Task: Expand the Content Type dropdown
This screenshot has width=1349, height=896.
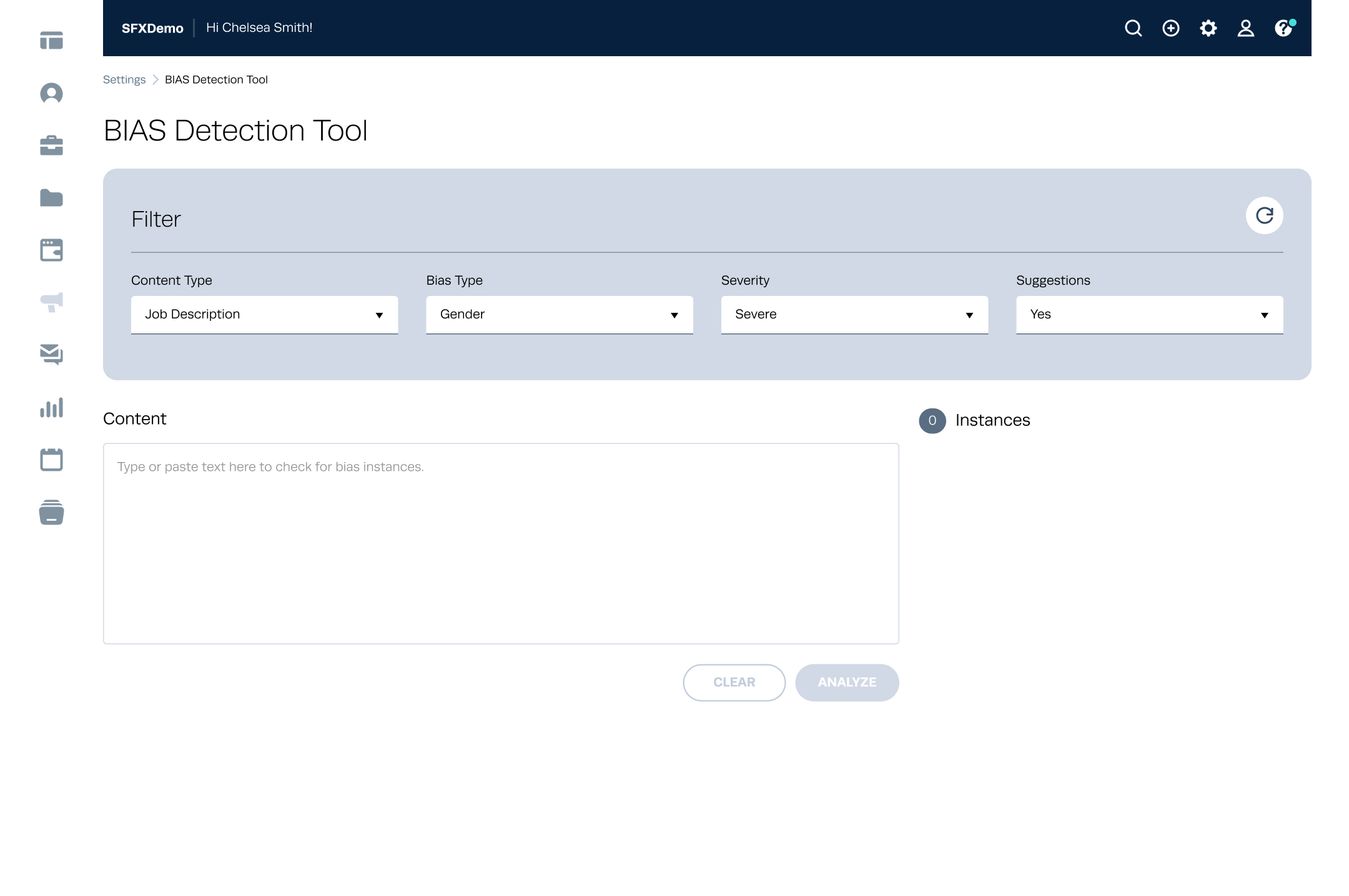Action: (264, 315)
